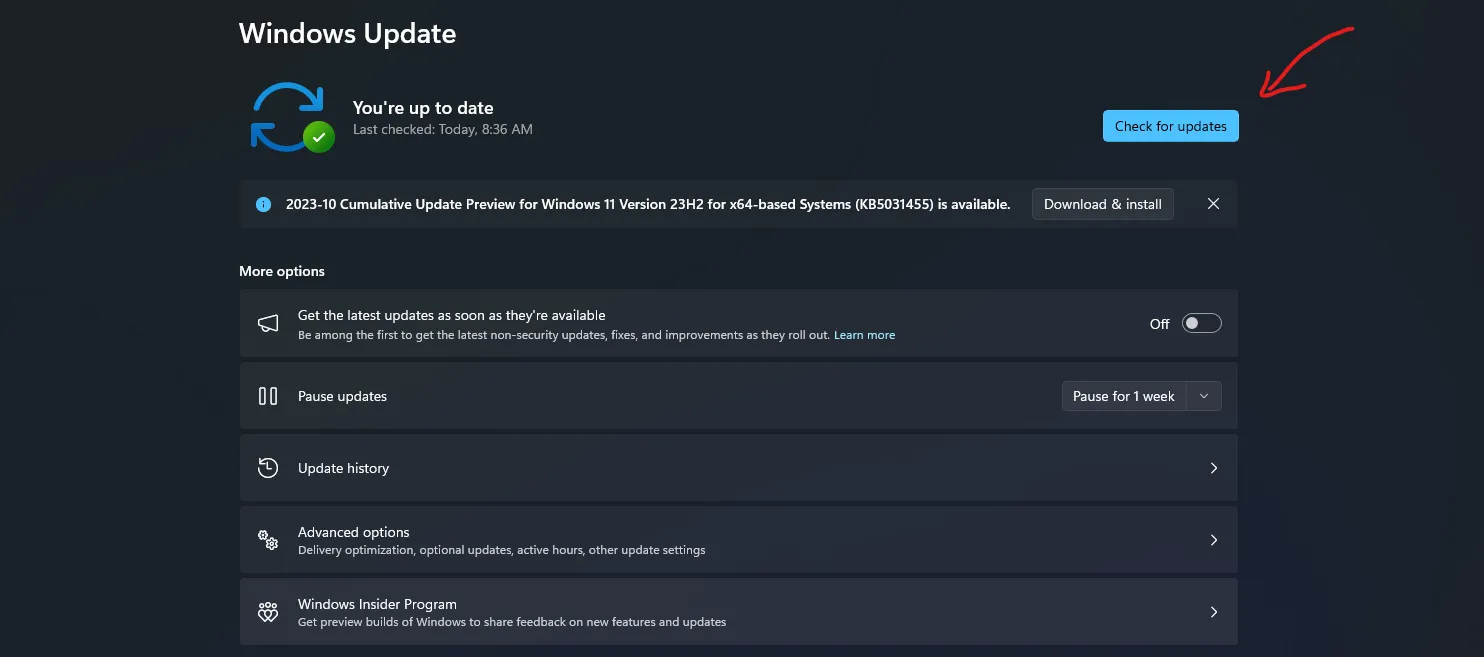Screen dimensions: 1484x657
Task: Click the More options heading
Action: coord(282,271)
